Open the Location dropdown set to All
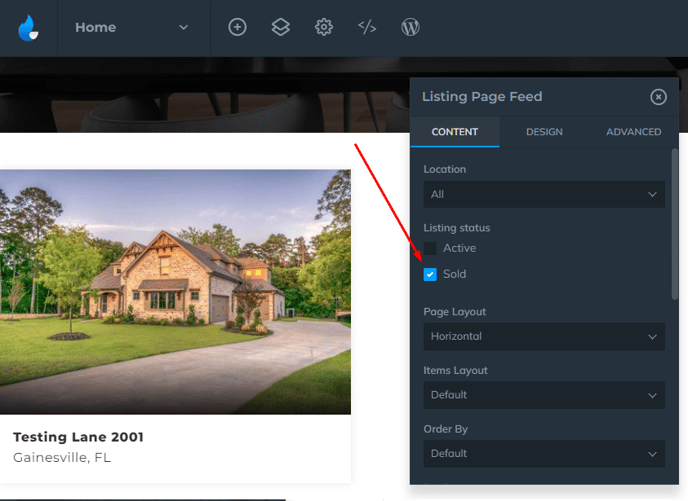The width and height of the screenshot is (688, 501). (544, 194)
